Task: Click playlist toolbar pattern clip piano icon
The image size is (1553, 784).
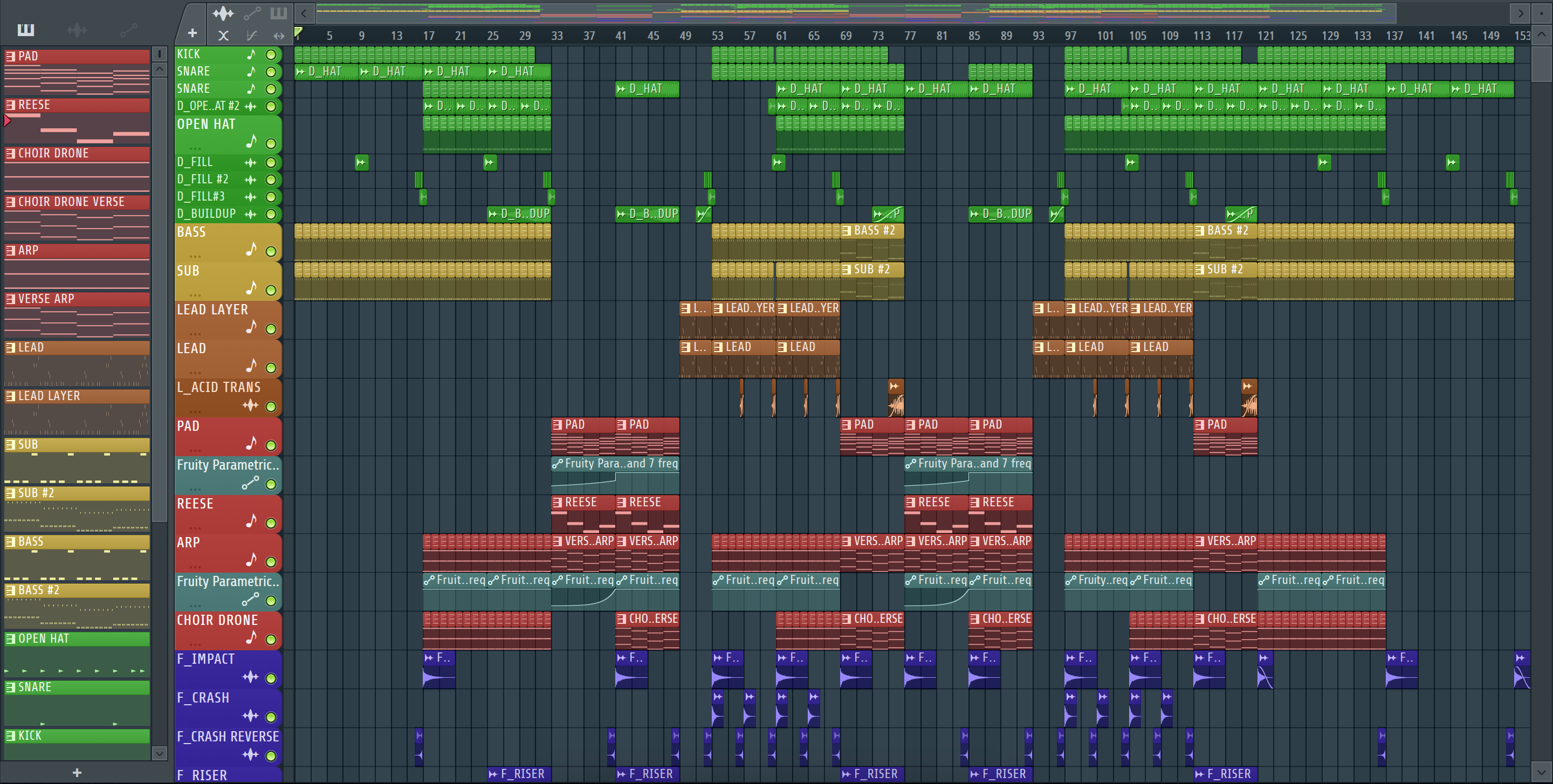Action: pos(279,12)
